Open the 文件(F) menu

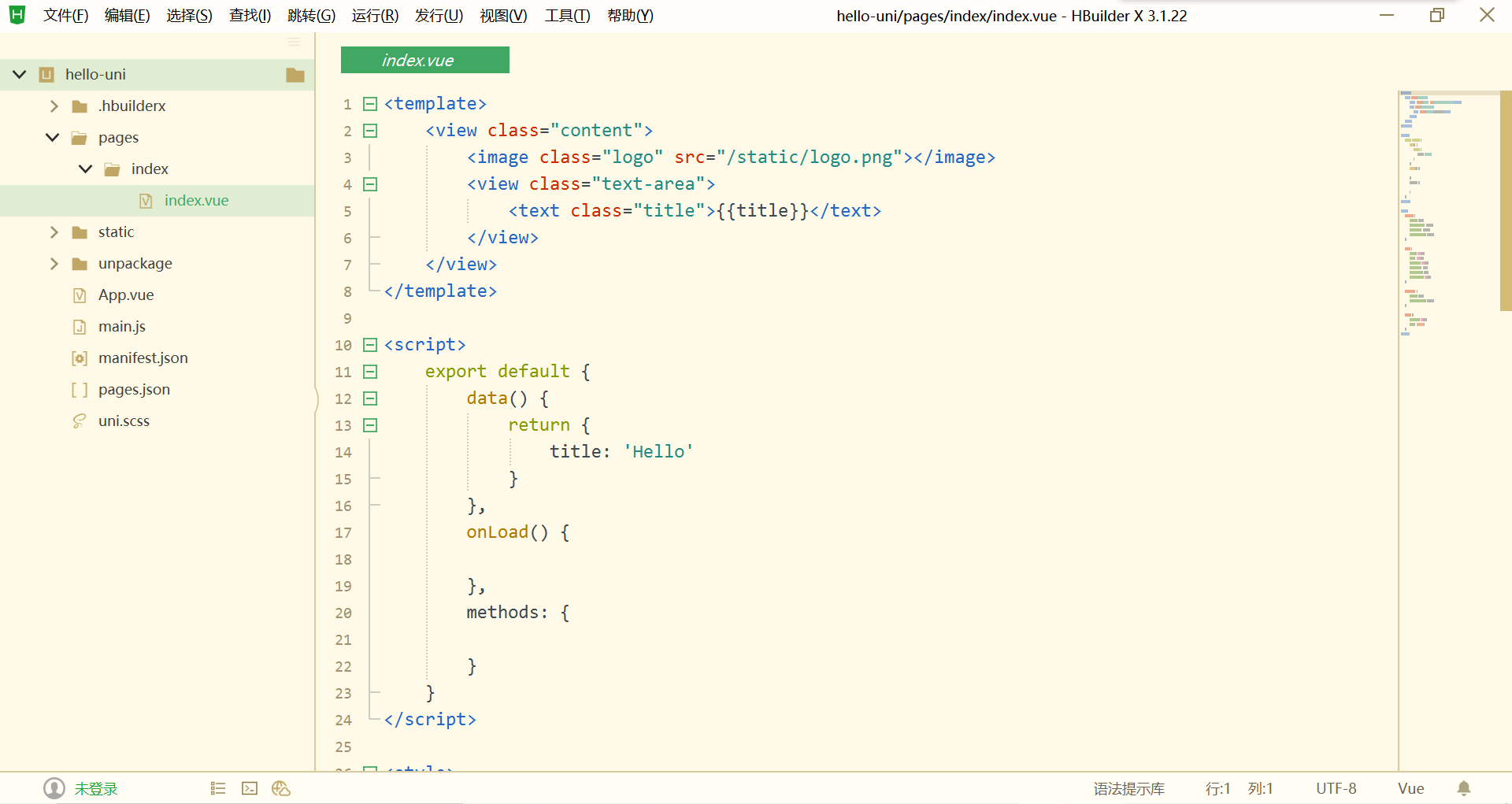click(65, 16)
